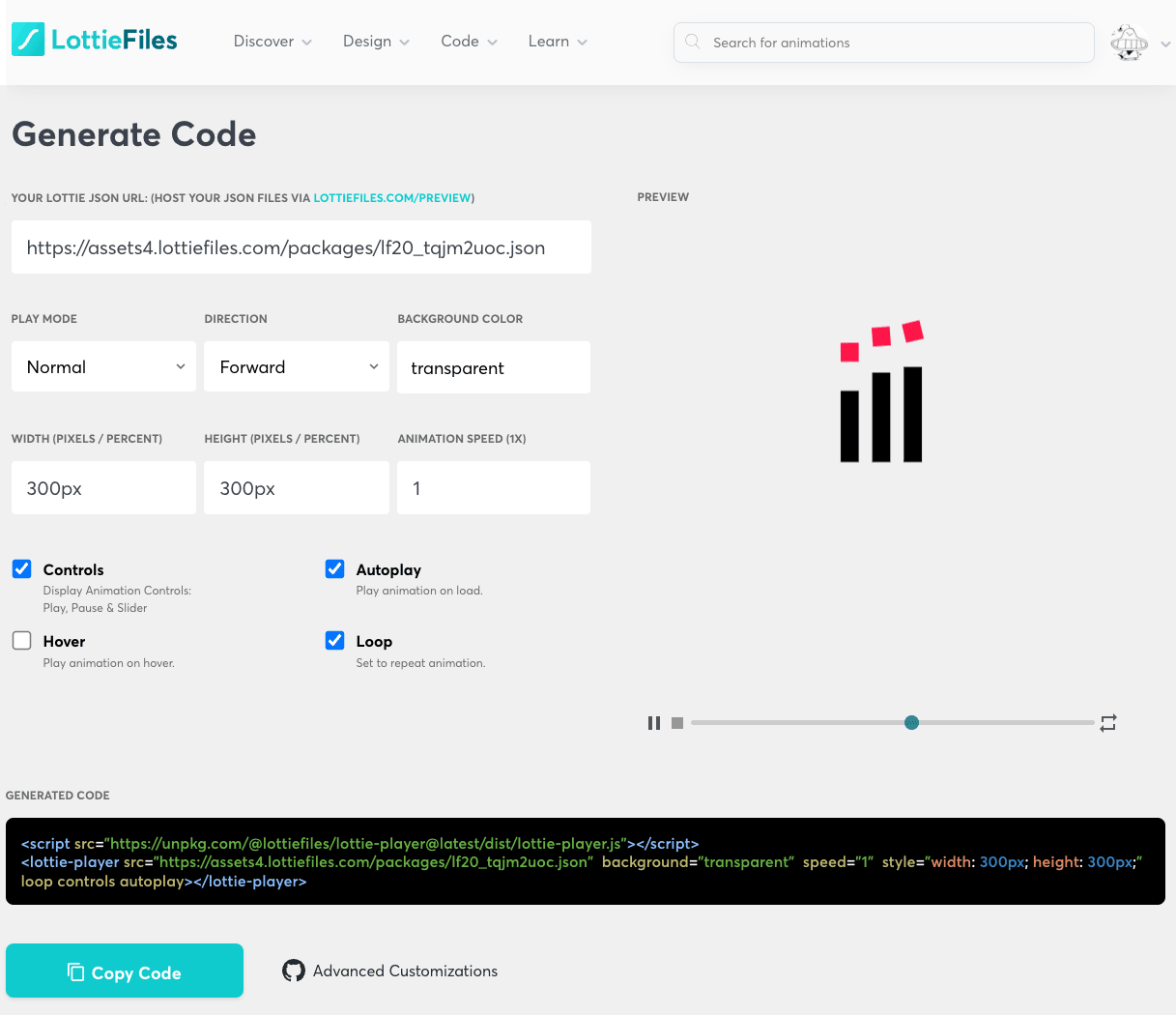This screenshot has height=1015, width=1176.
Task: Focus the Height input field
Action: [x=297, y=488]
